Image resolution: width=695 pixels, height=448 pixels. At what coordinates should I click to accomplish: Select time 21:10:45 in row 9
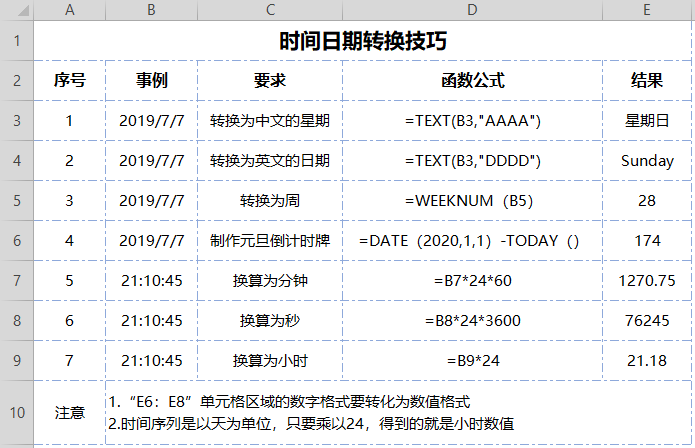click(151, 360)
